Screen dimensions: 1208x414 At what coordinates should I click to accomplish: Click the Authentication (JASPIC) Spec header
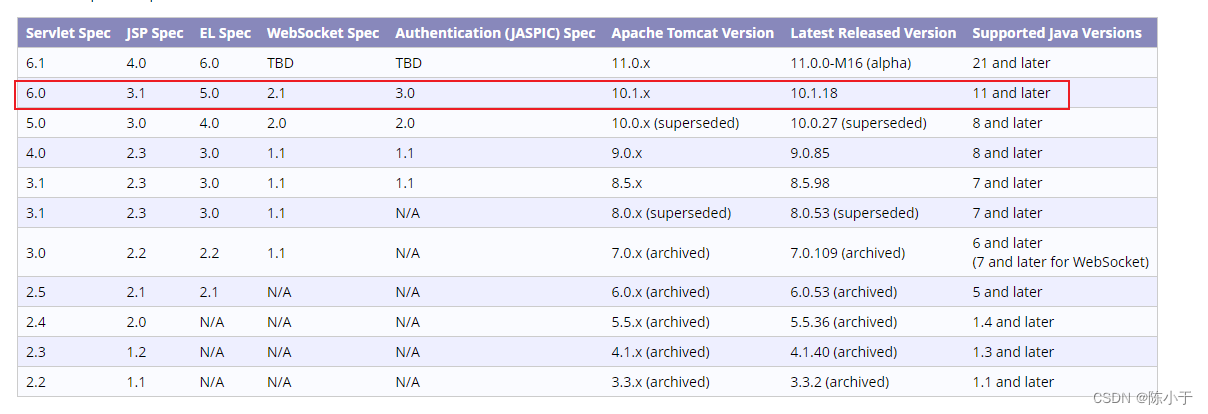(495, 33)
